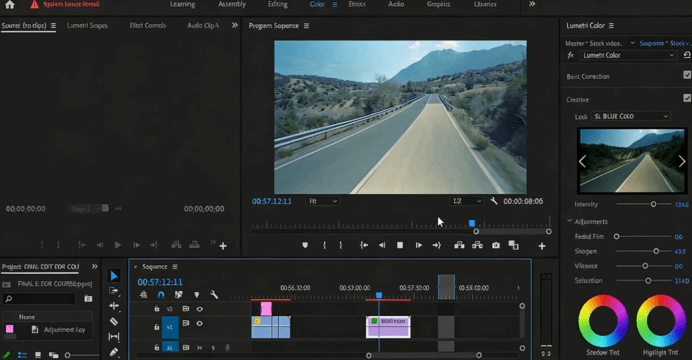Collapse the Adjustments section
Screen dimensions: 692x360
click(x=569, y=221)
